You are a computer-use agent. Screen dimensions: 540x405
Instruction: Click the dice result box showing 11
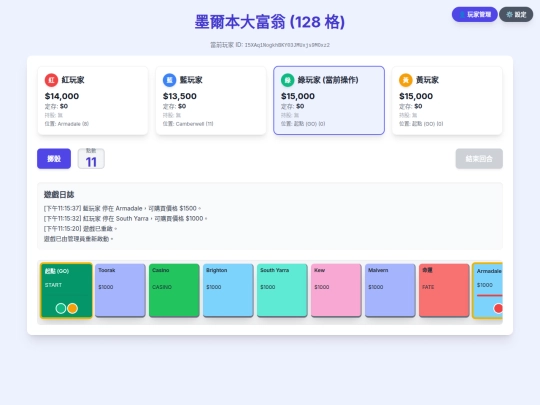pyautogui.click(x=91, y=159)
